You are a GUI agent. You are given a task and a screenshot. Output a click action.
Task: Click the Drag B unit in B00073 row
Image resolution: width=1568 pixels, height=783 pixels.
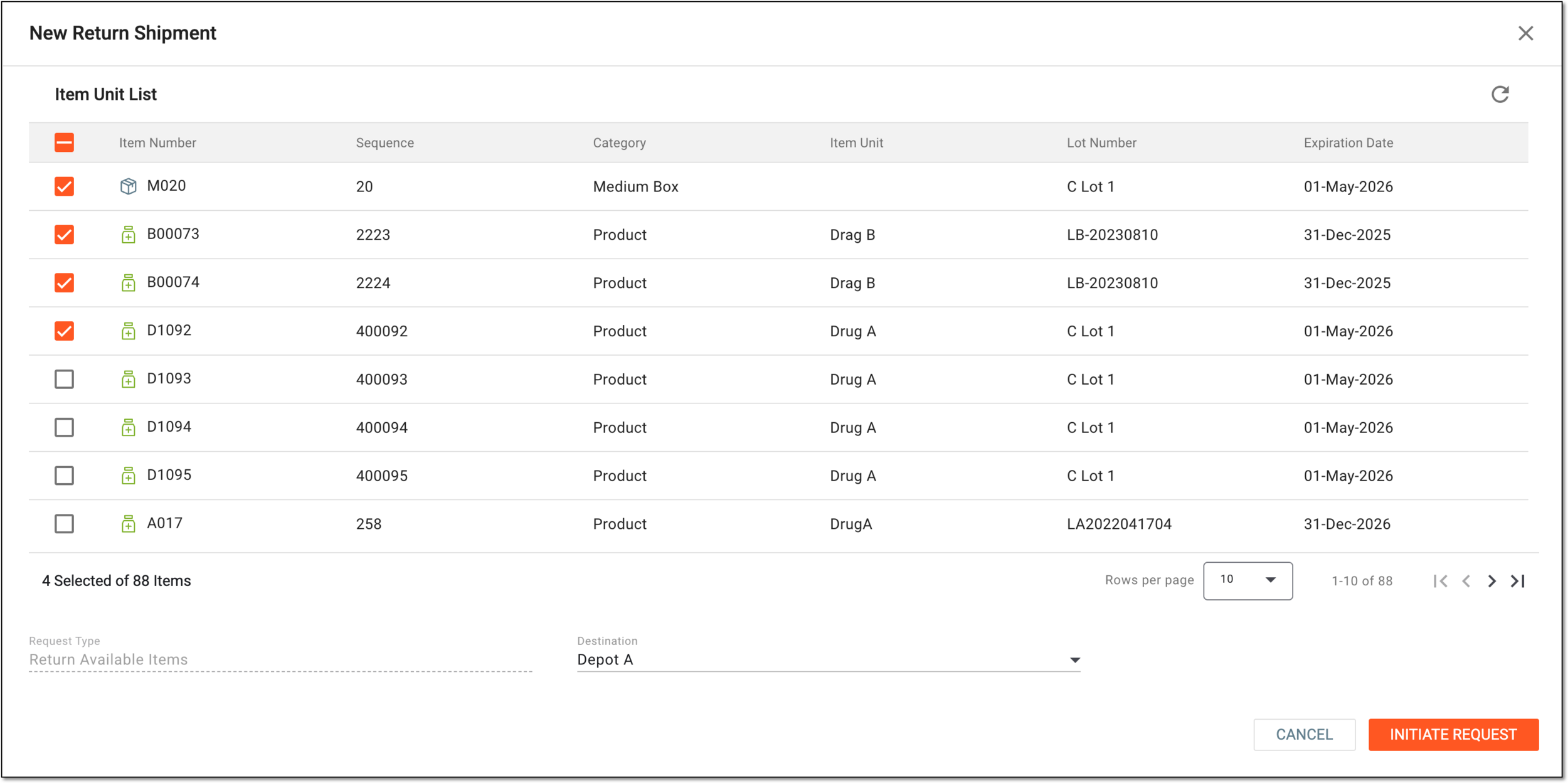[852, 235]
